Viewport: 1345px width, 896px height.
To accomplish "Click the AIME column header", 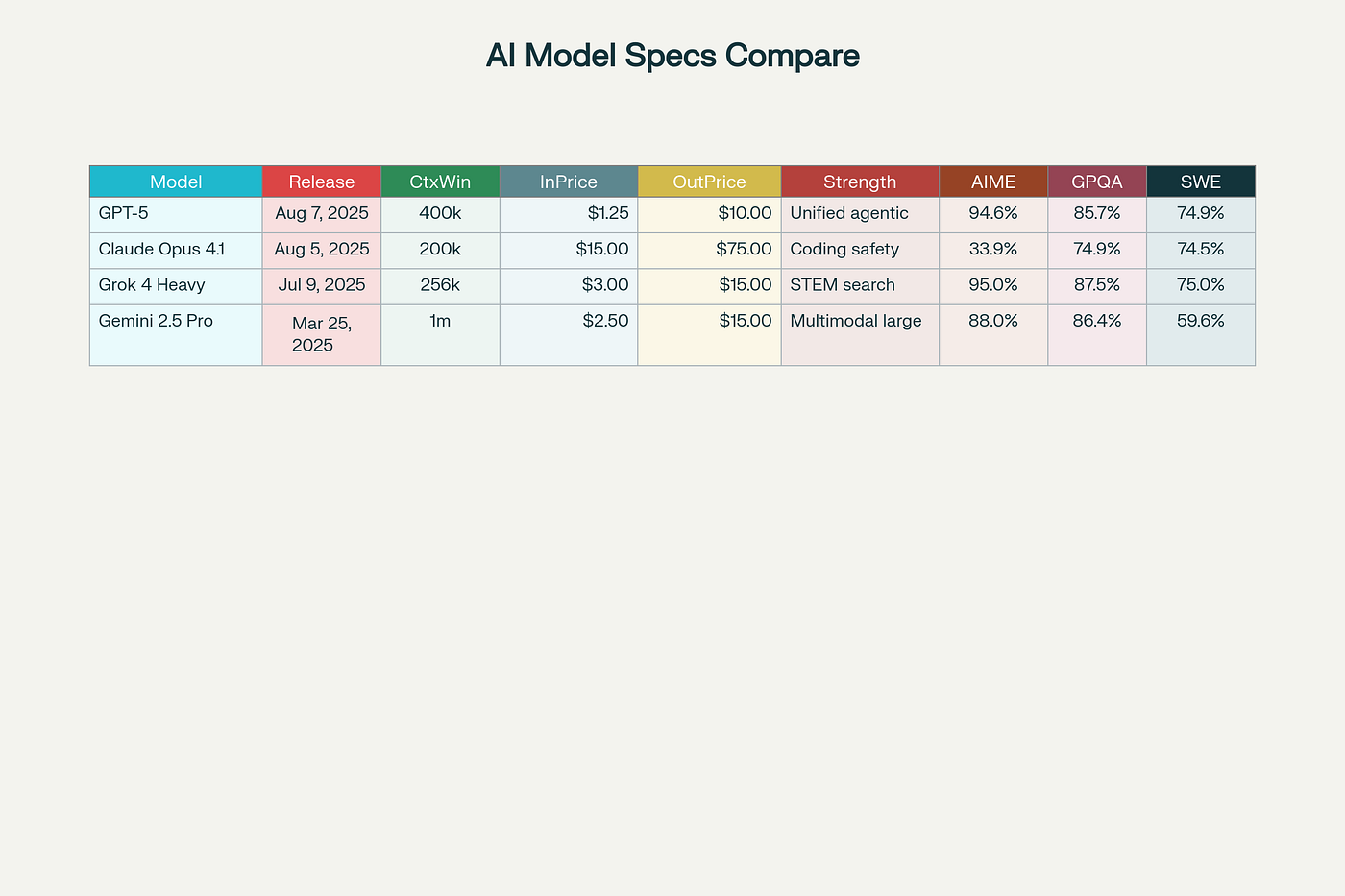I will coord(993,182).
